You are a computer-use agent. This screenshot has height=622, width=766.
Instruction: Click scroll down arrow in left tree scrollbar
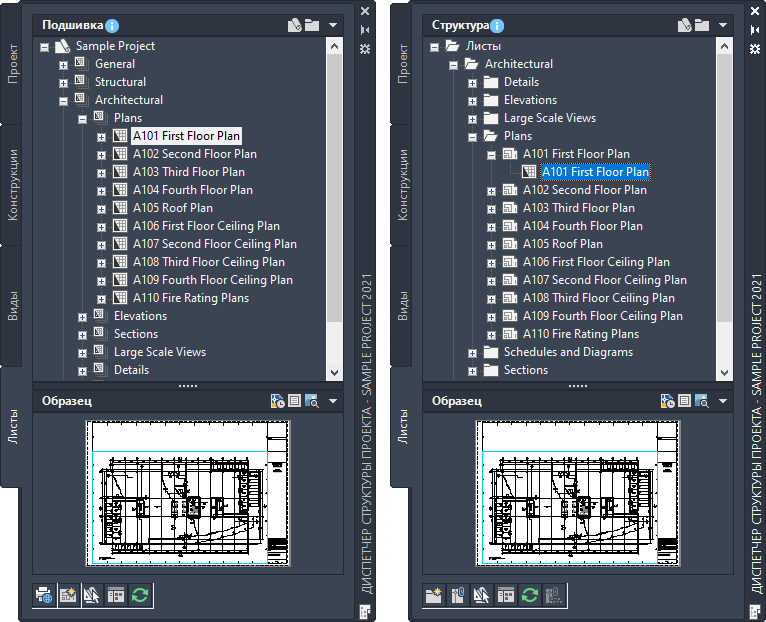click(334, 372)
